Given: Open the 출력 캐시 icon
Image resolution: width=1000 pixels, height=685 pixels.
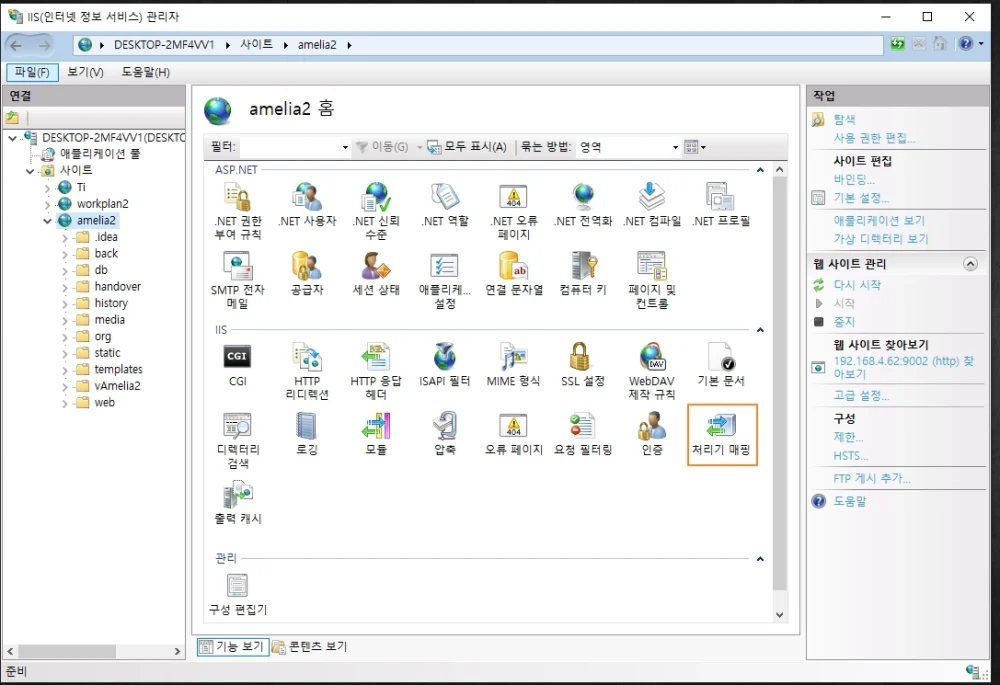Looking at the screenshot, I should [x=238, y=503].
